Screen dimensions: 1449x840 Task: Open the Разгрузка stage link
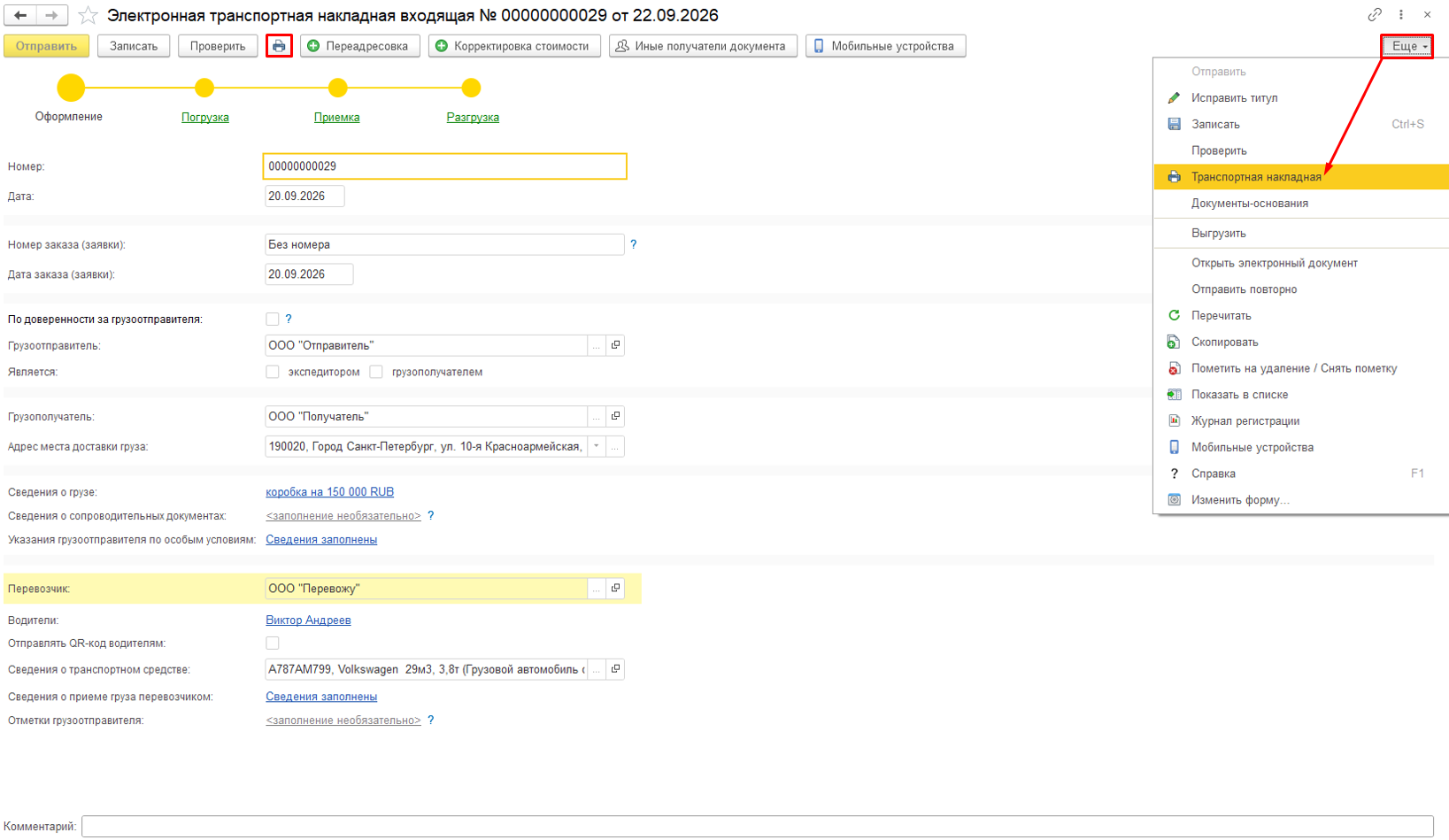point(473,117)
